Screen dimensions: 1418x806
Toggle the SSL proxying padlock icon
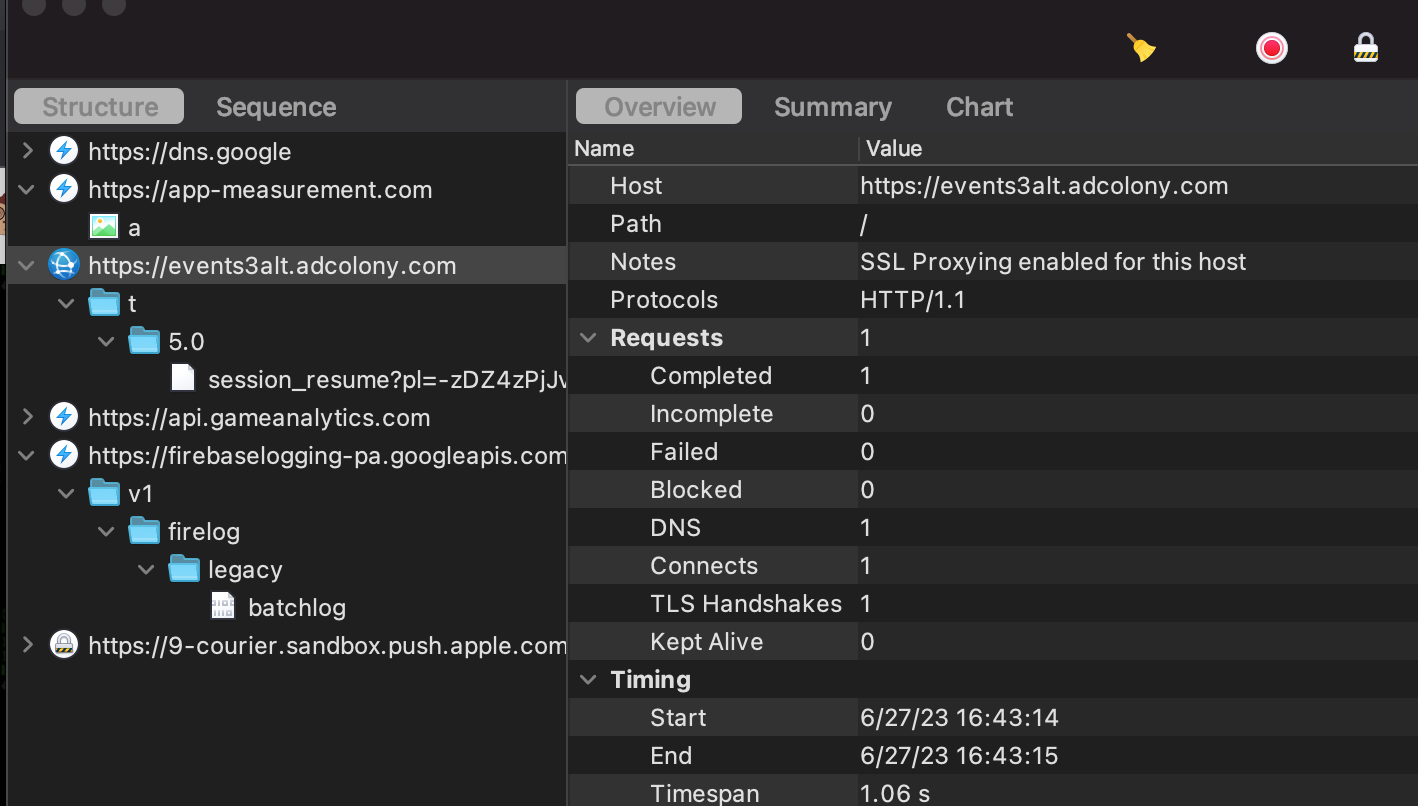pos(1365,48)
